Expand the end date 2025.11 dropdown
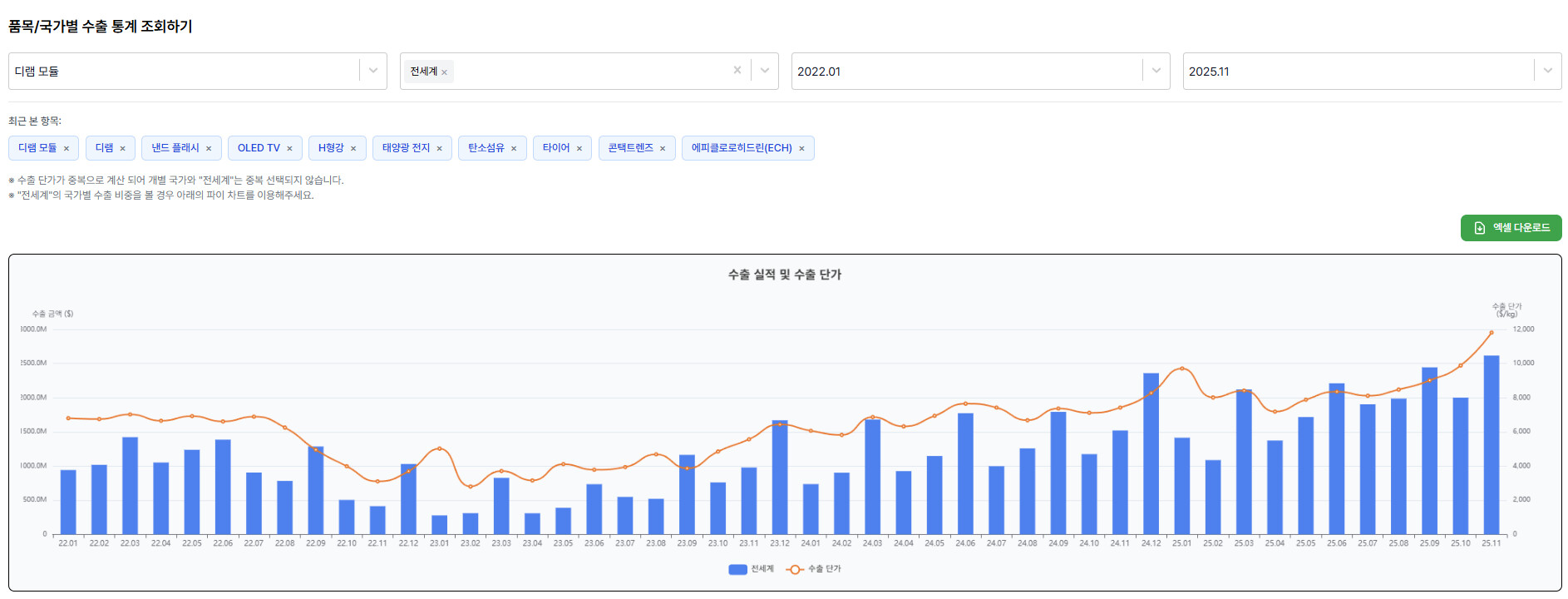 point(1547,71)
